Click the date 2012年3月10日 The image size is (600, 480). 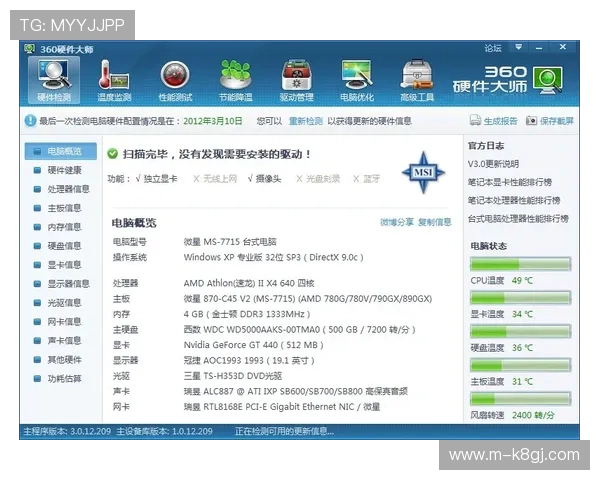pyautogui.click(x=213, y=121)
